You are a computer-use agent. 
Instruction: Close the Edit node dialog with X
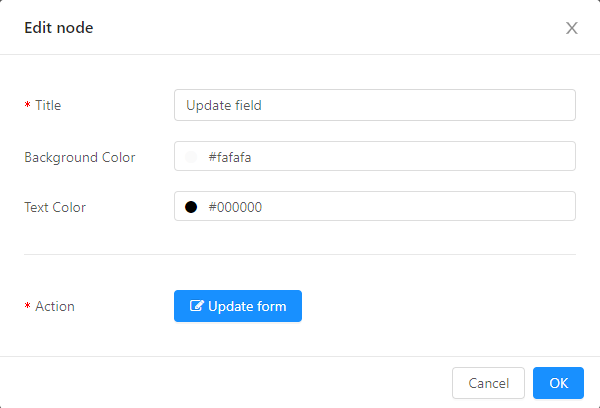coord(572,28)
